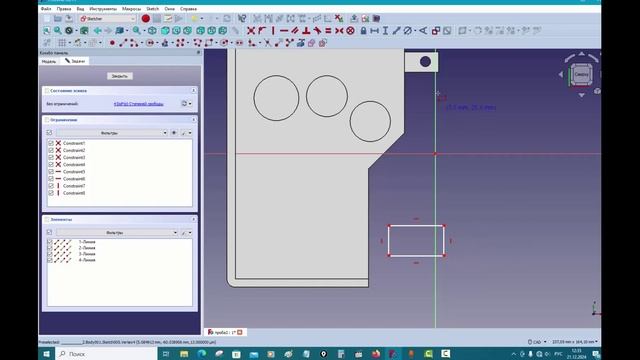
Task: Toggle visibility checkbox for Constraint2
Action: pyautogui.click(x=51, y=150)
